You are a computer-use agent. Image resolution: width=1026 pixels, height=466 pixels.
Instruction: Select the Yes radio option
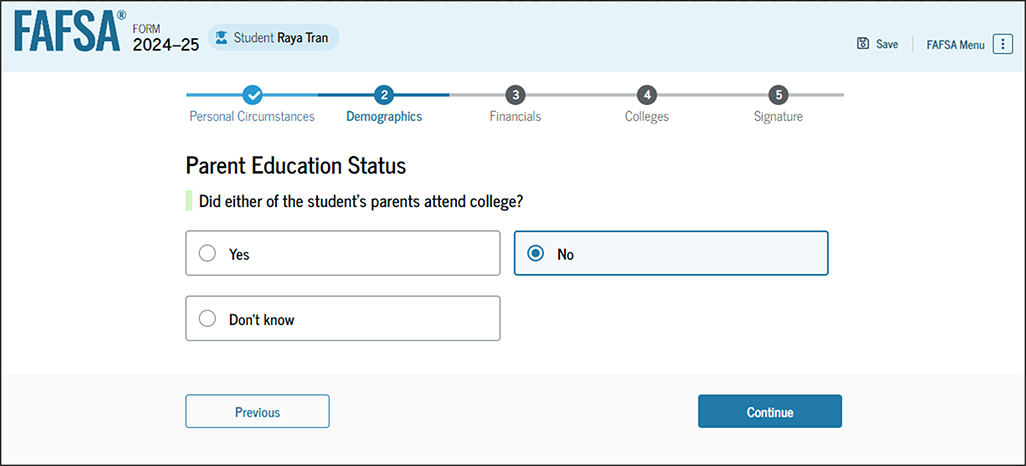pos(208,254)
